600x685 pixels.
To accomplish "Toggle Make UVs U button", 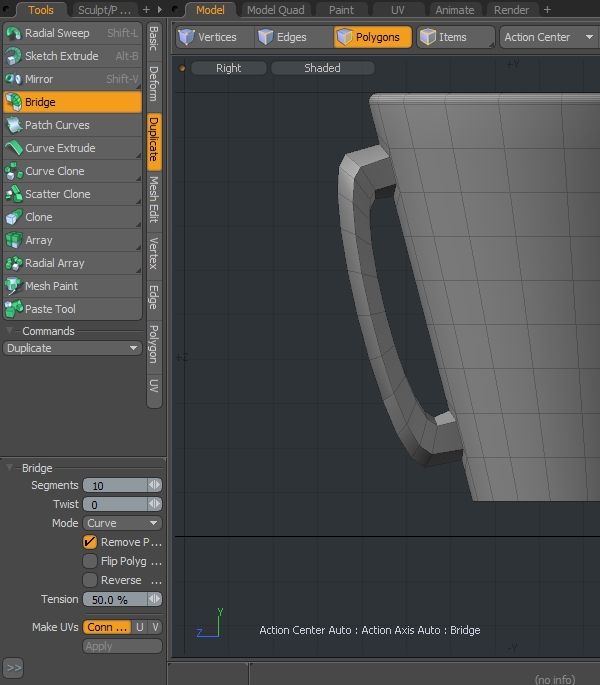I will (140, 627).
